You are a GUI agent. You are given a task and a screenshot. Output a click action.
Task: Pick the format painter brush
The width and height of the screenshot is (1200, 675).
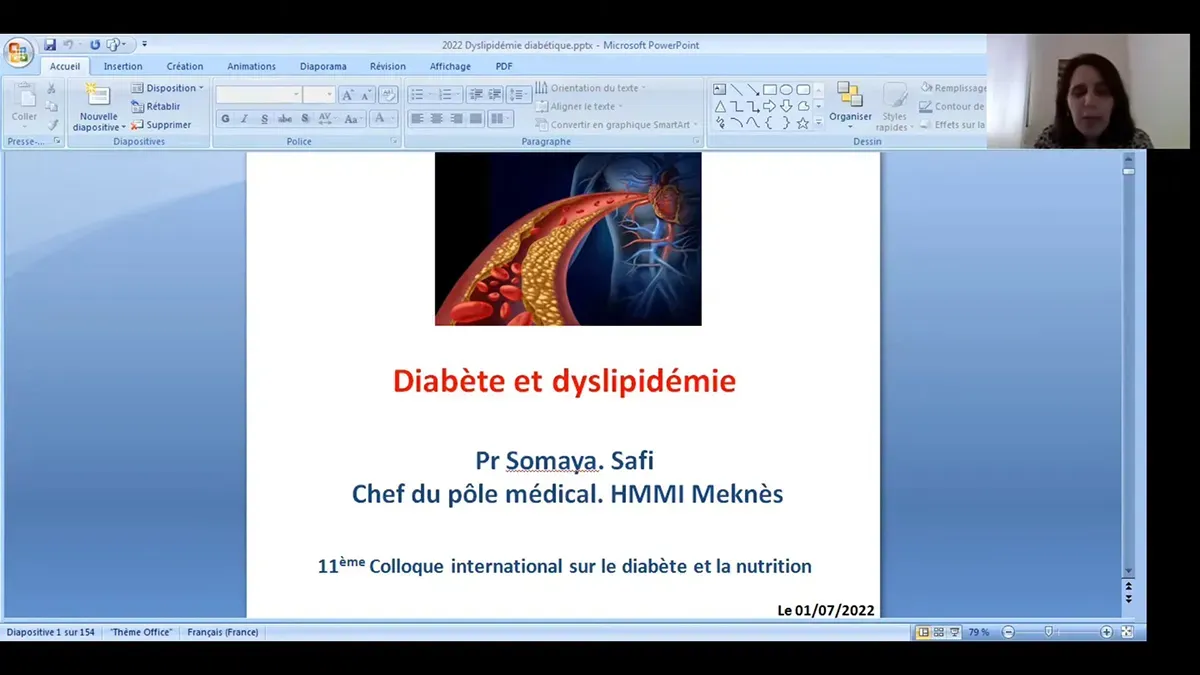tap(52, 125)
